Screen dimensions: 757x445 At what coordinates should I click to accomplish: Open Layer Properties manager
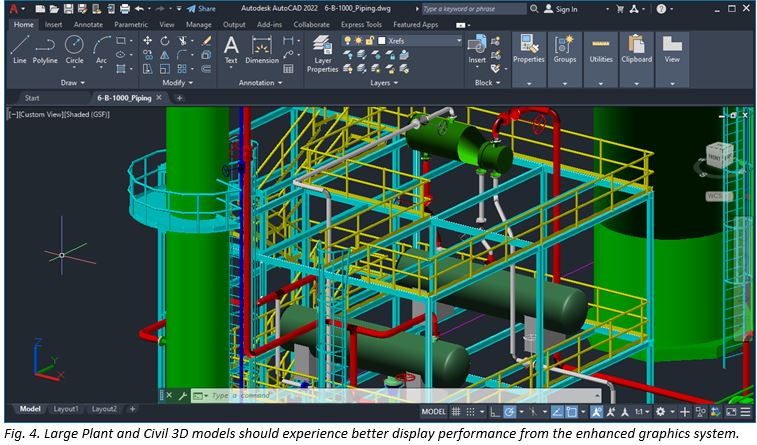click(x=322, y=54)
